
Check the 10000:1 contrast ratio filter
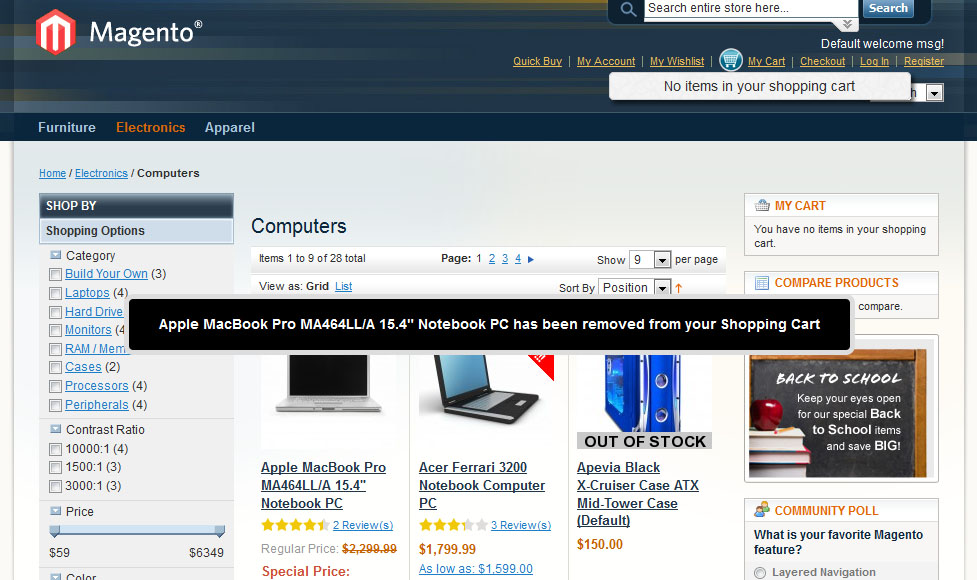point(55,449)
